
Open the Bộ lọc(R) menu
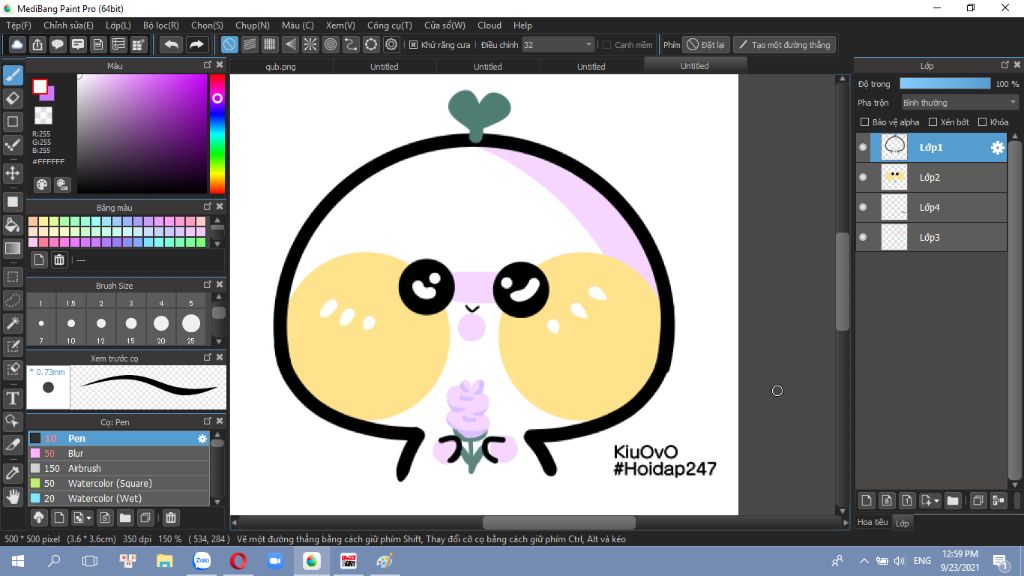161,25
